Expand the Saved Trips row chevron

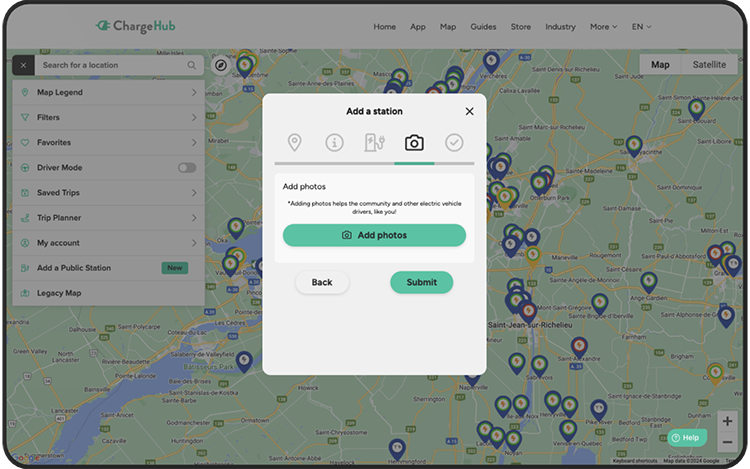pyautogui.click(x=194, y=193)
